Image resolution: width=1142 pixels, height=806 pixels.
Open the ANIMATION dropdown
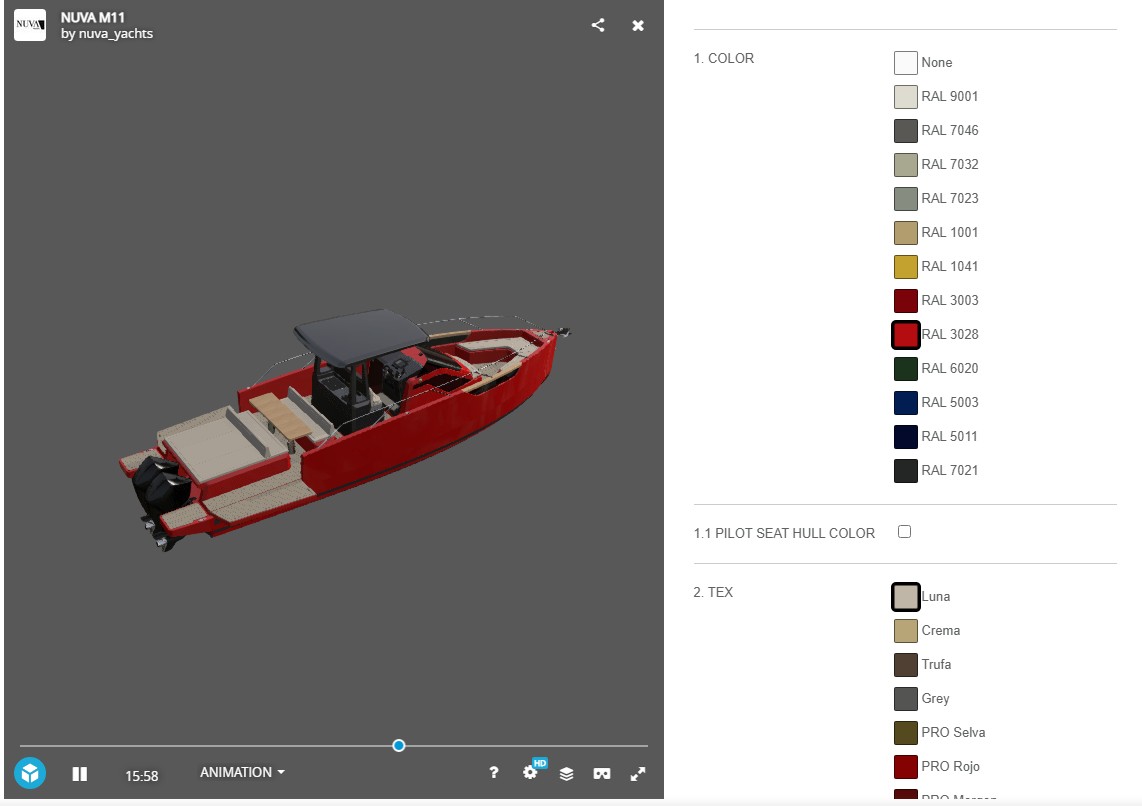pos(240,772)
